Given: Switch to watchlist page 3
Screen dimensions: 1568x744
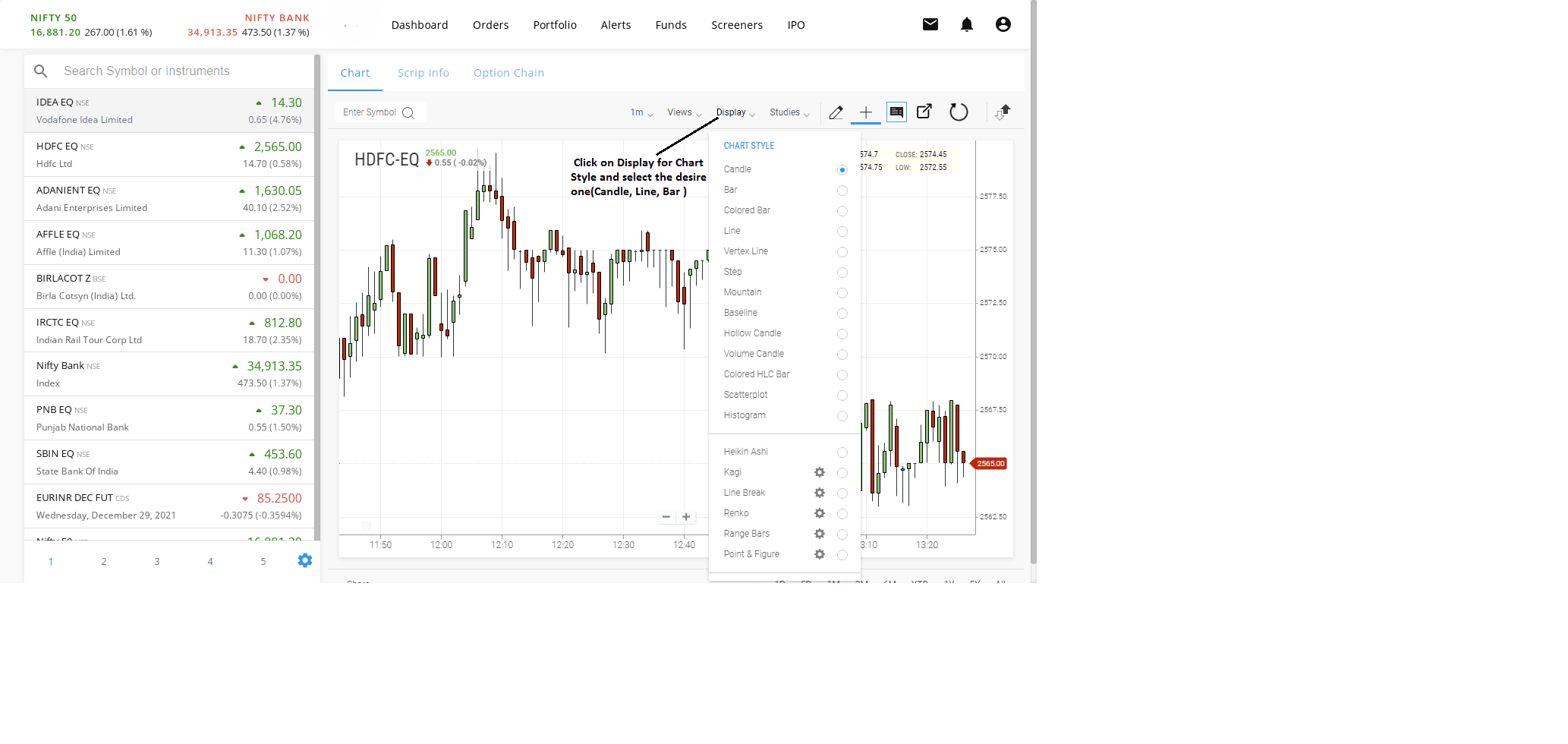Looking at the screenshot, I should (x=157, y=562).
